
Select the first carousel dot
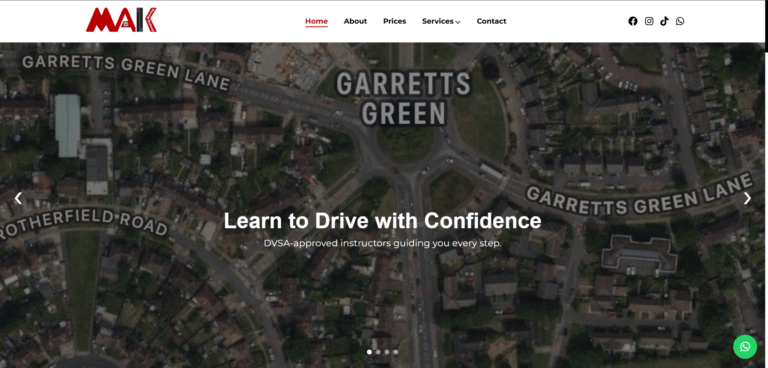369,352
